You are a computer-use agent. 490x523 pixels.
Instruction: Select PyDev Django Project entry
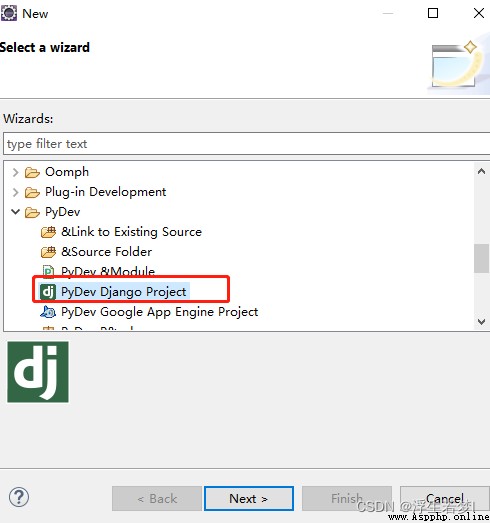[x=123, y=292]
